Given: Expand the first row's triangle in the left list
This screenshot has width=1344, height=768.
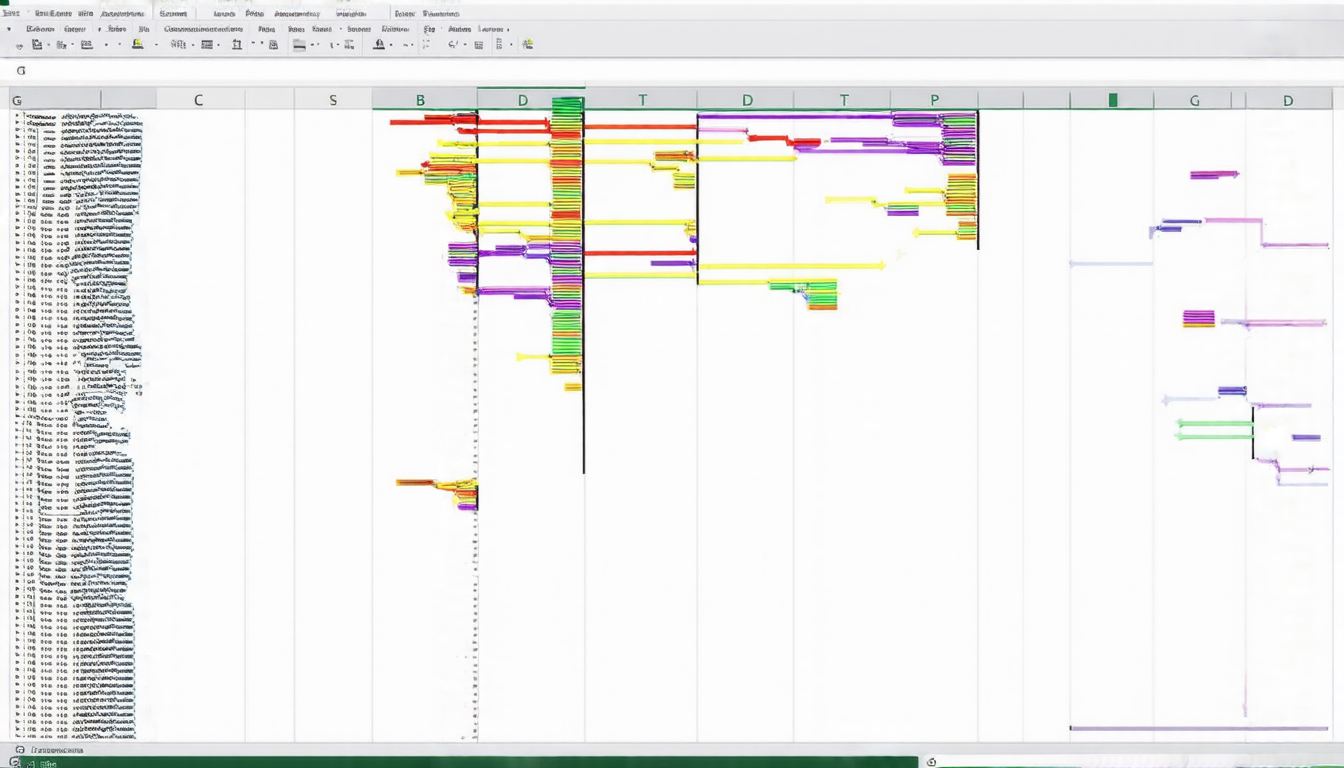Looking at the screenshot, I should 18,116.
